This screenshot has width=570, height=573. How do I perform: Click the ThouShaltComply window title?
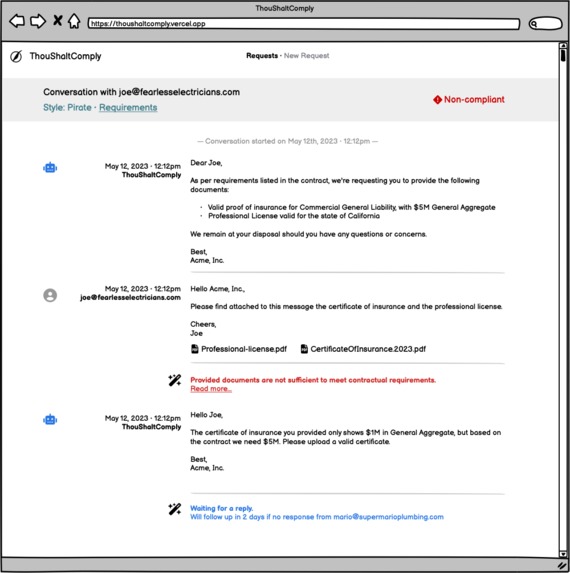pyautogui.click(x=285, y=8)
